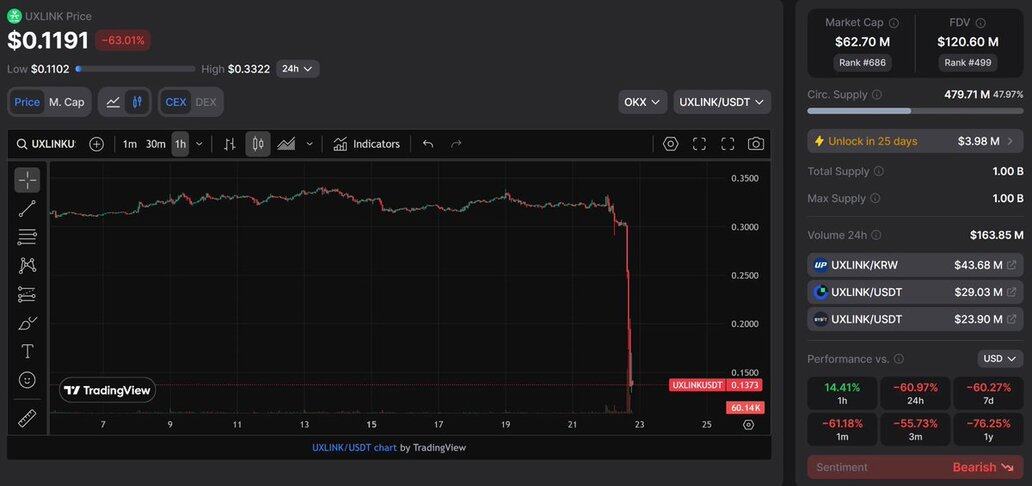Show FDV info tooltip icon
1032x486 pixels.
tap(981, 23)
